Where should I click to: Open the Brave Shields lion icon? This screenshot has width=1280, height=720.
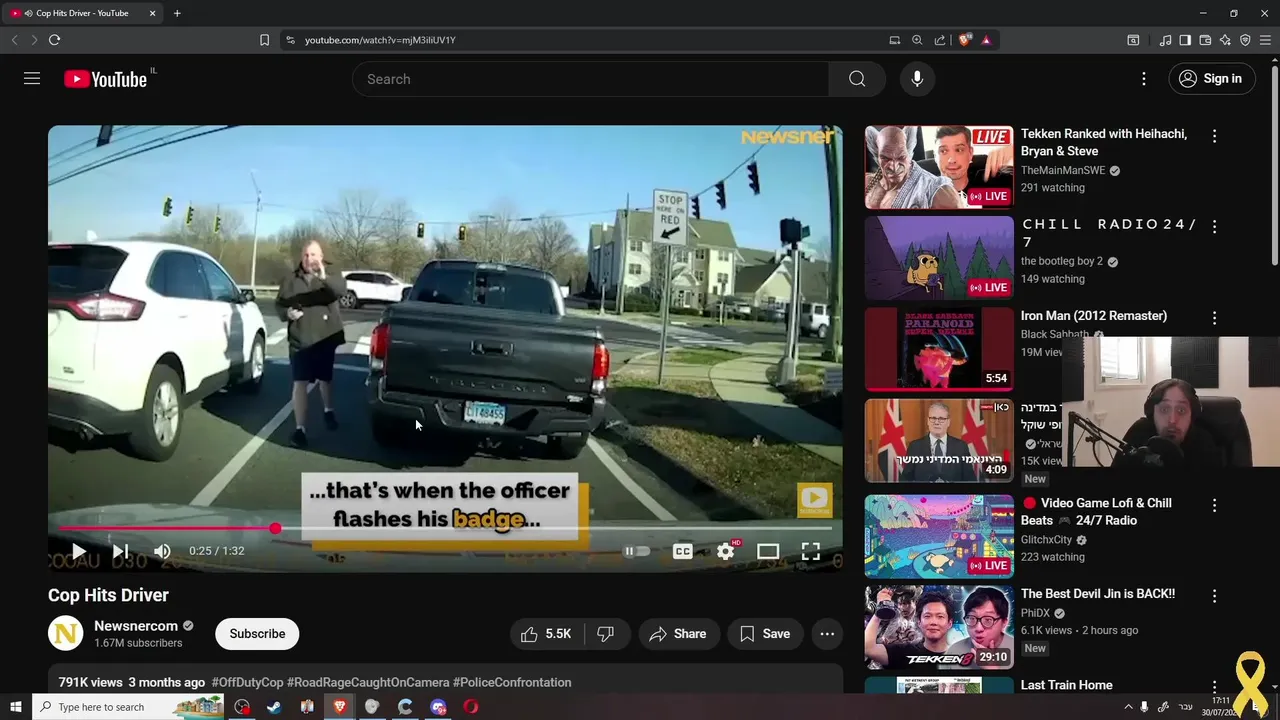(964, 40)
